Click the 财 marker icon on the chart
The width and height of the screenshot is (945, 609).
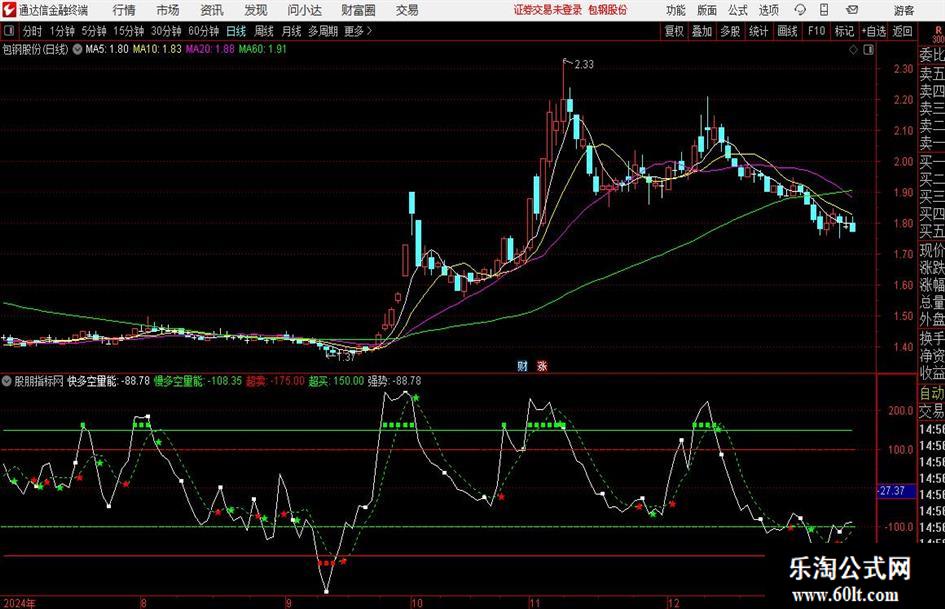pos(523,365)
